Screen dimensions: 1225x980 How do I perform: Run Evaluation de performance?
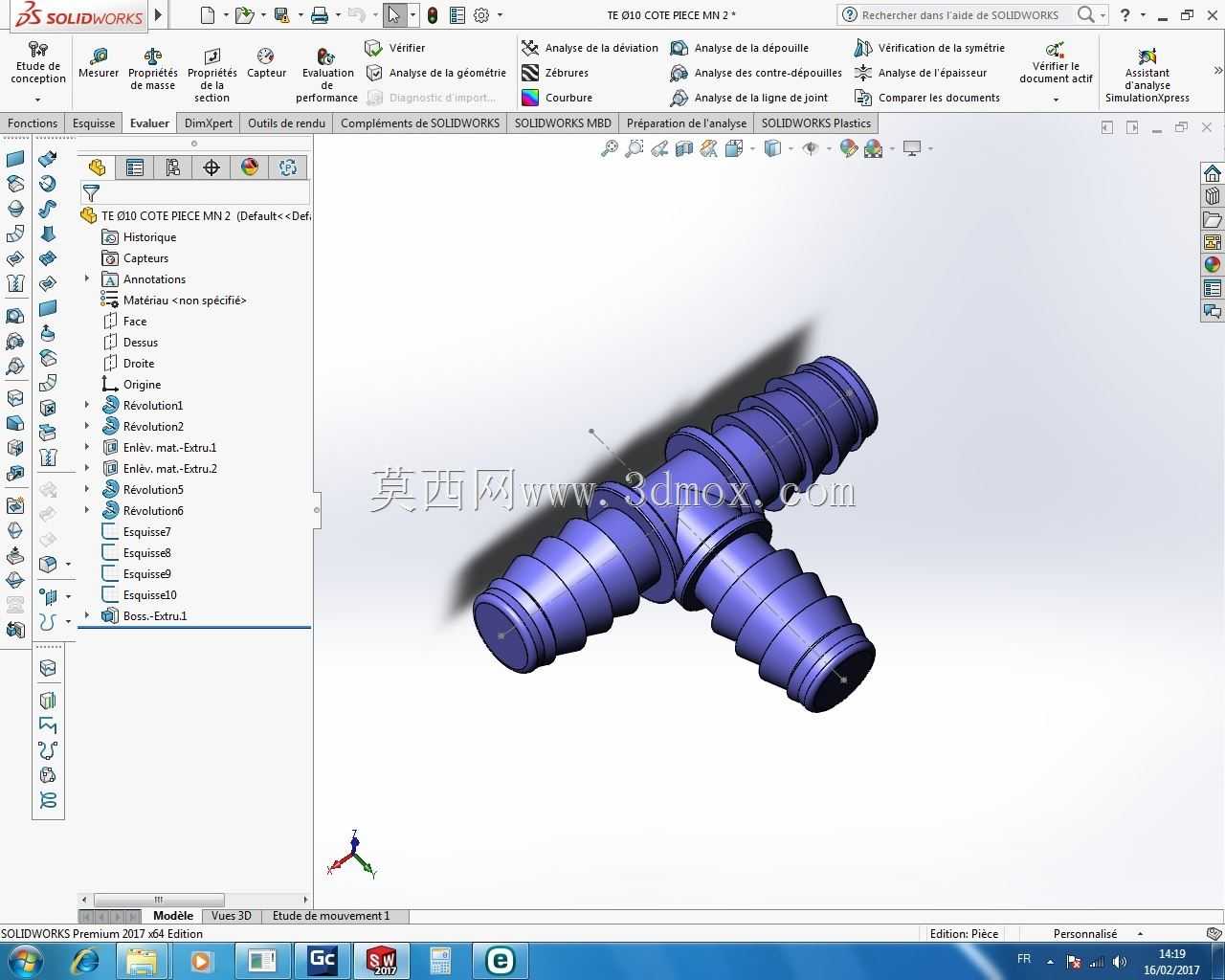pos(327,75)
